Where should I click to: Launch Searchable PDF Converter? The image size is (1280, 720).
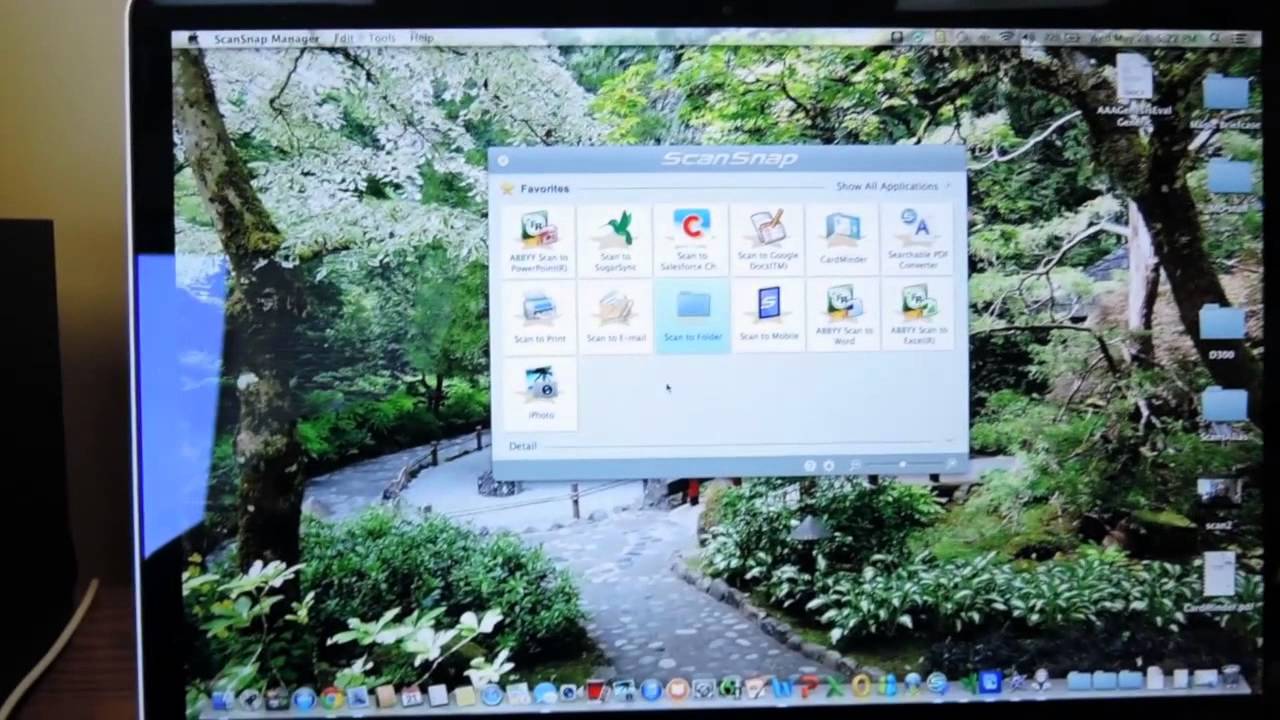[918, 240]
